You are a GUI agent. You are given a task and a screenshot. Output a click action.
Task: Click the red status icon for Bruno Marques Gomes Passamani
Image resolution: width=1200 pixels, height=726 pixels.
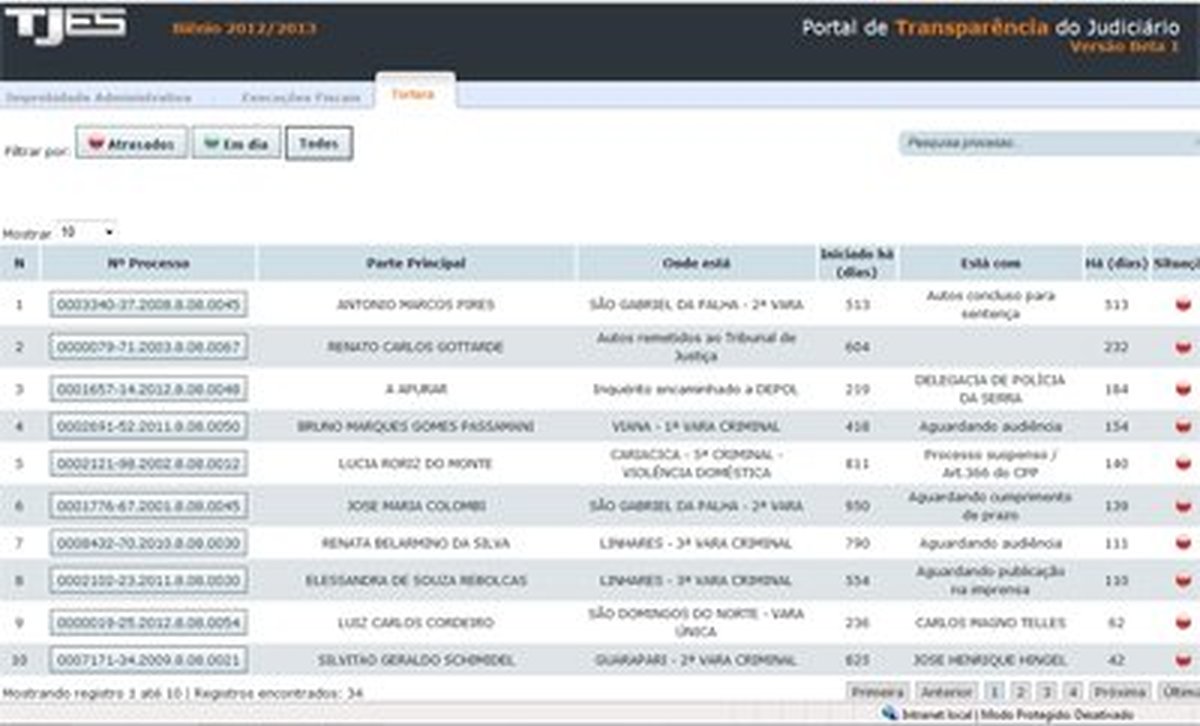click(1183, 427)
